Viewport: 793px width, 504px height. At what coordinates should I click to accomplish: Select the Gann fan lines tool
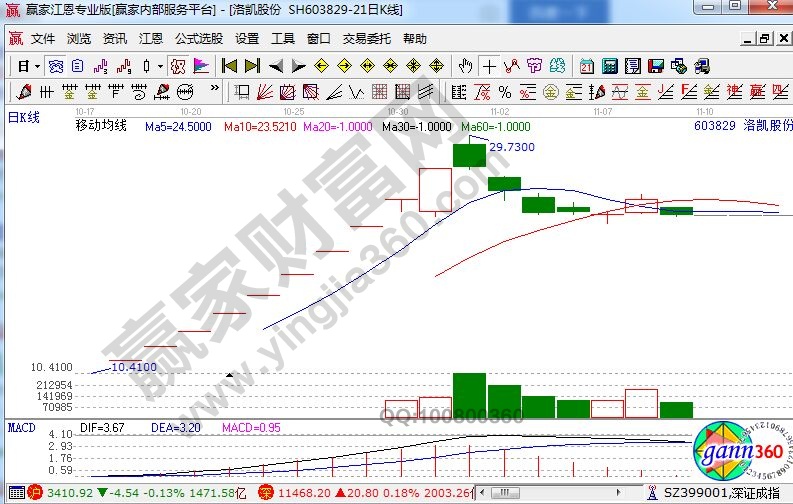pyautogui.click(x=265, y=92)
